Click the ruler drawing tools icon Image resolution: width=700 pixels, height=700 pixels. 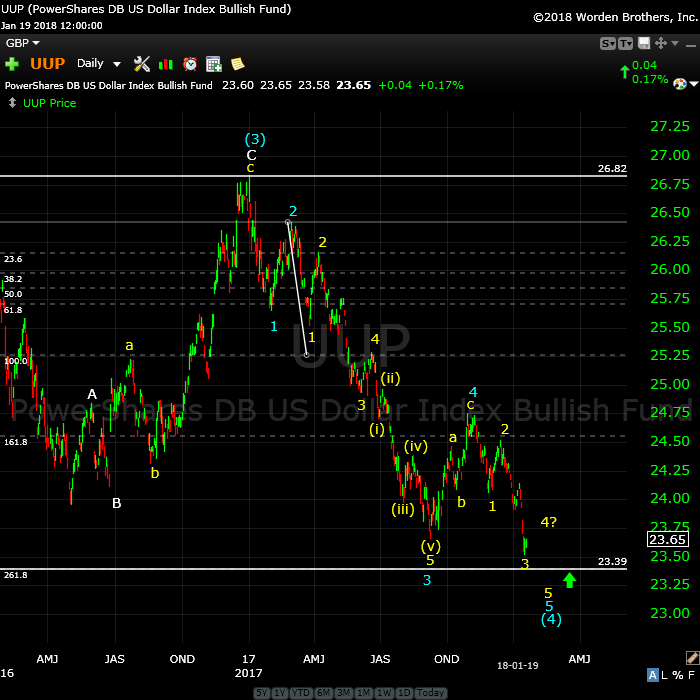692,658
